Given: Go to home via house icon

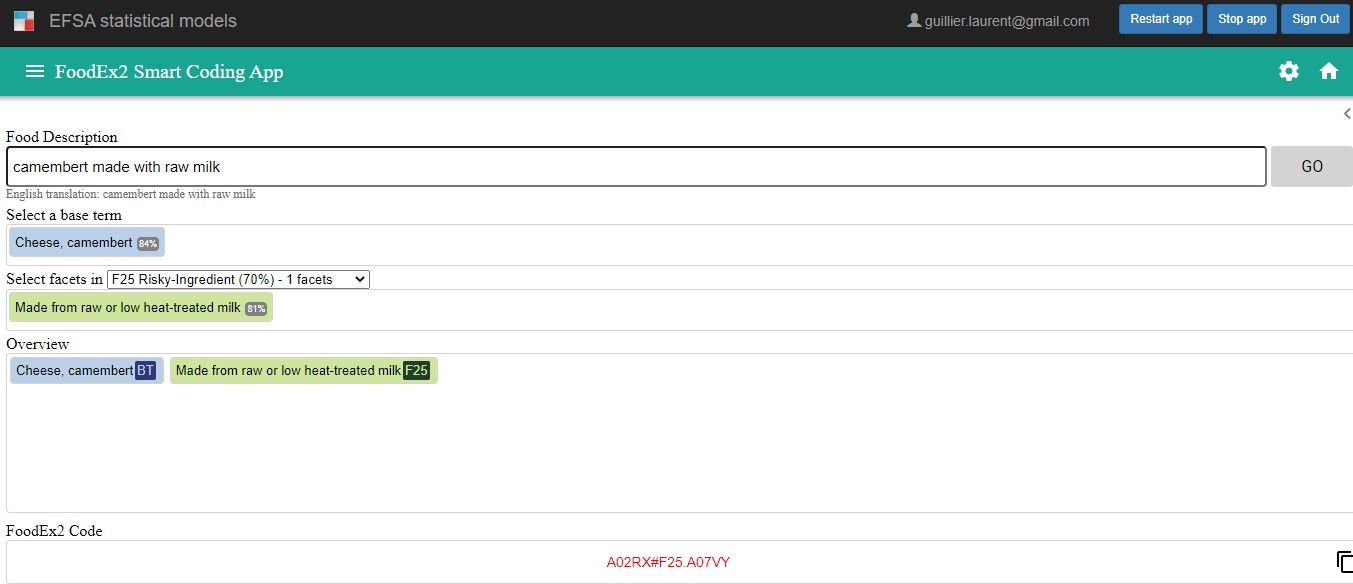Looking at the screenshot, I should click(x=1329, y=71).
